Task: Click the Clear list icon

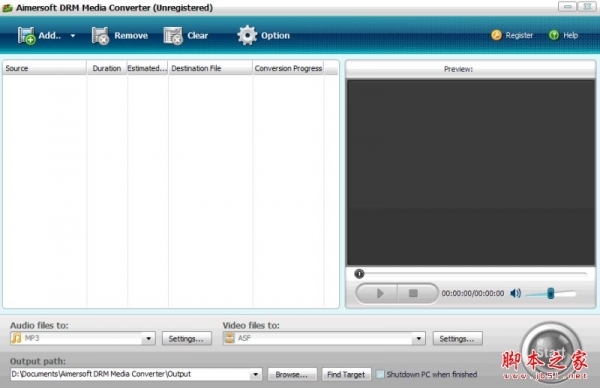Action: pyautogui.click(x=173, y=36)
